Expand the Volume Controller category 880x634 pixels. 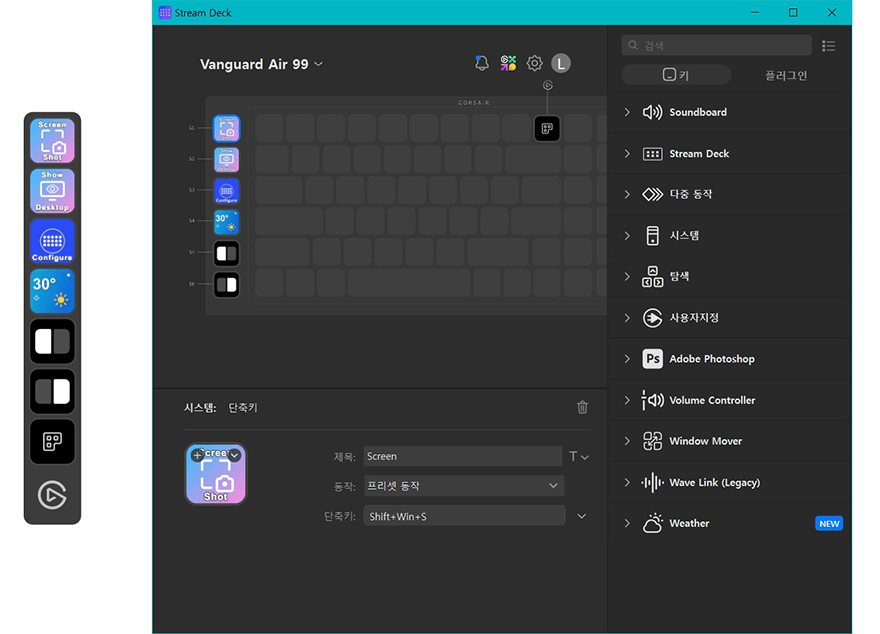coord(627,400)
